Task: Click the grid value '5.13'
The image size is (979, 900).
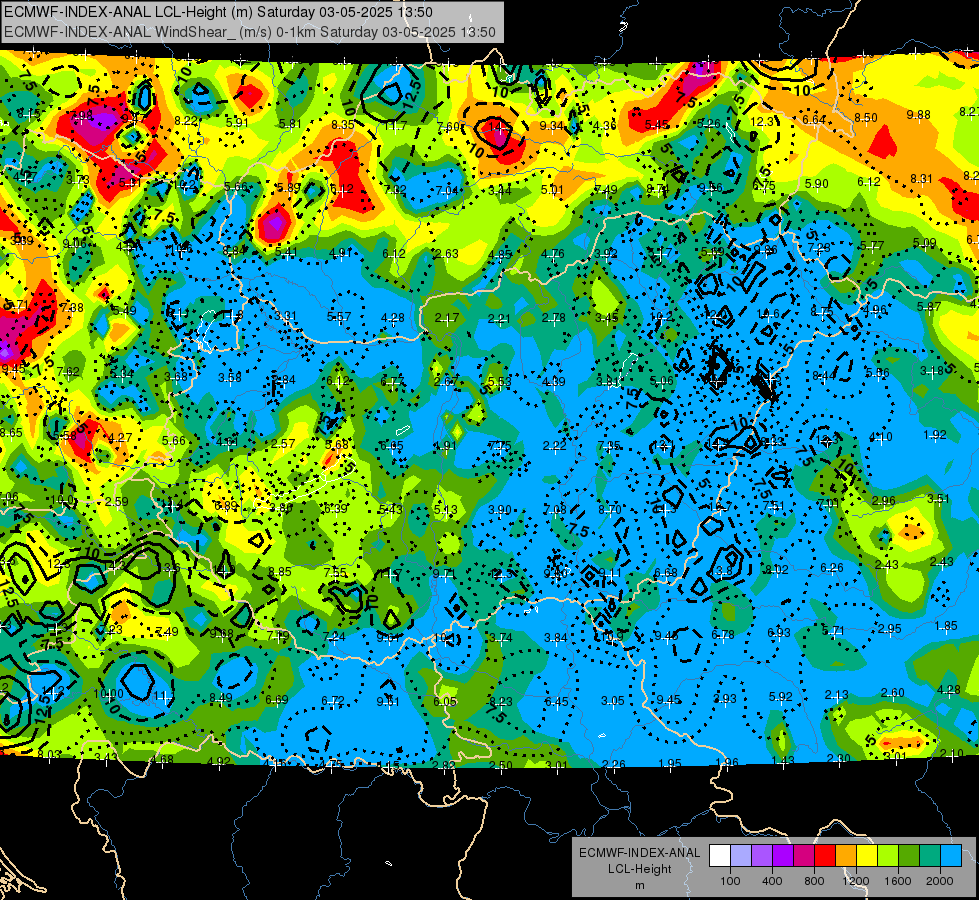Action: (x=446, y=510)
